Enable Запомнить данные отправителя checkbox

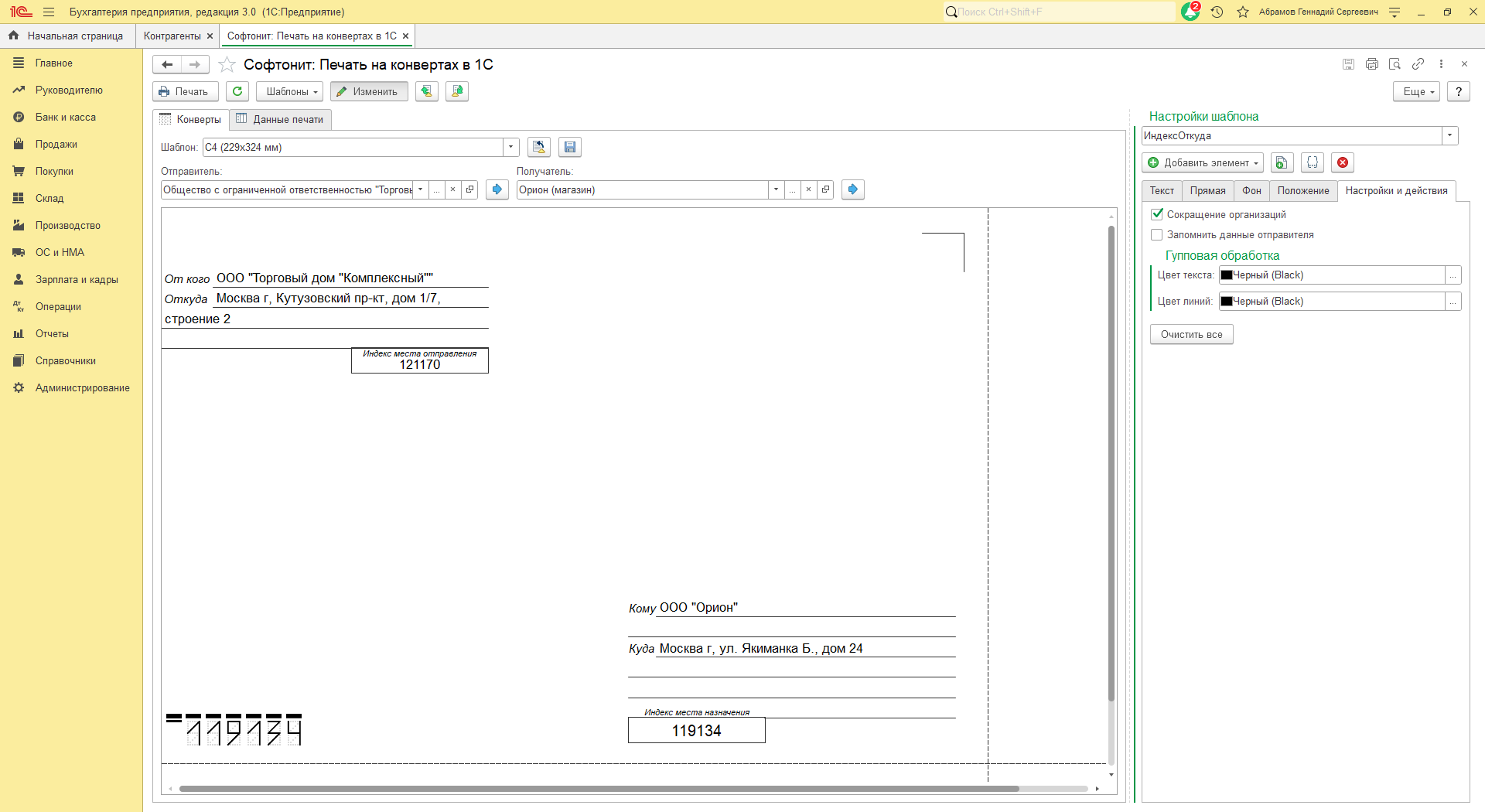pos(1157,234)
